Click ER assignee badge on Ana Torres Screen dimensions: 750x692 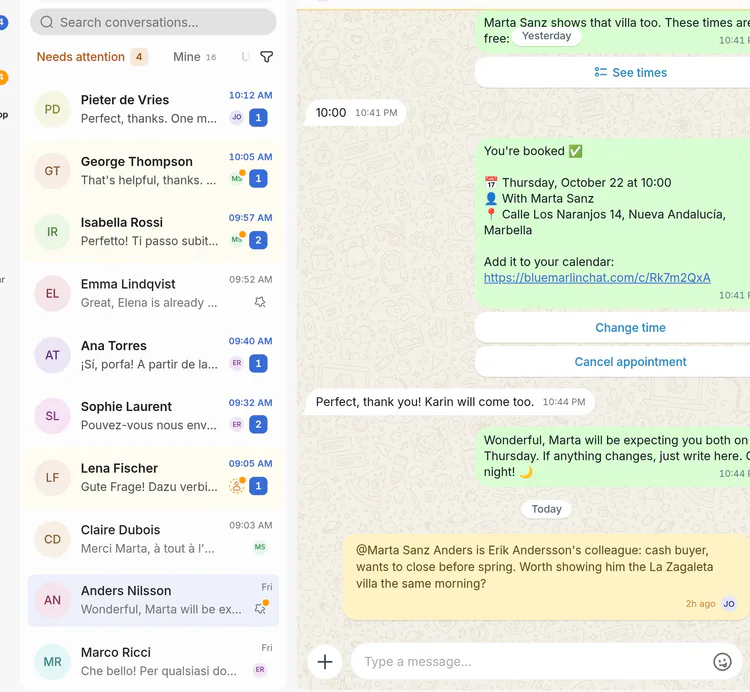click(x=237, y=363)
